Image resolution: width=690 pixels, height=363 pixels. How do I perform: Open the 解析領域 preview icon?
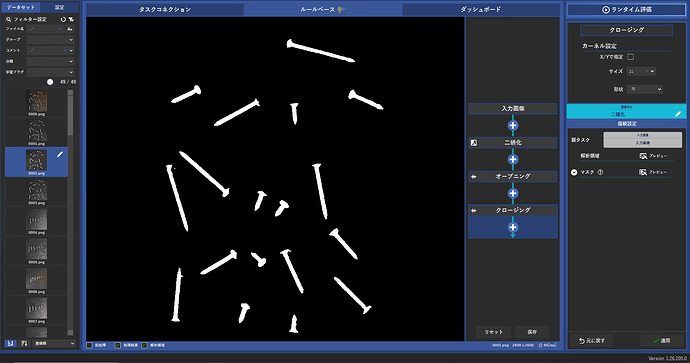pyautogui.click(x=643, y=156)
